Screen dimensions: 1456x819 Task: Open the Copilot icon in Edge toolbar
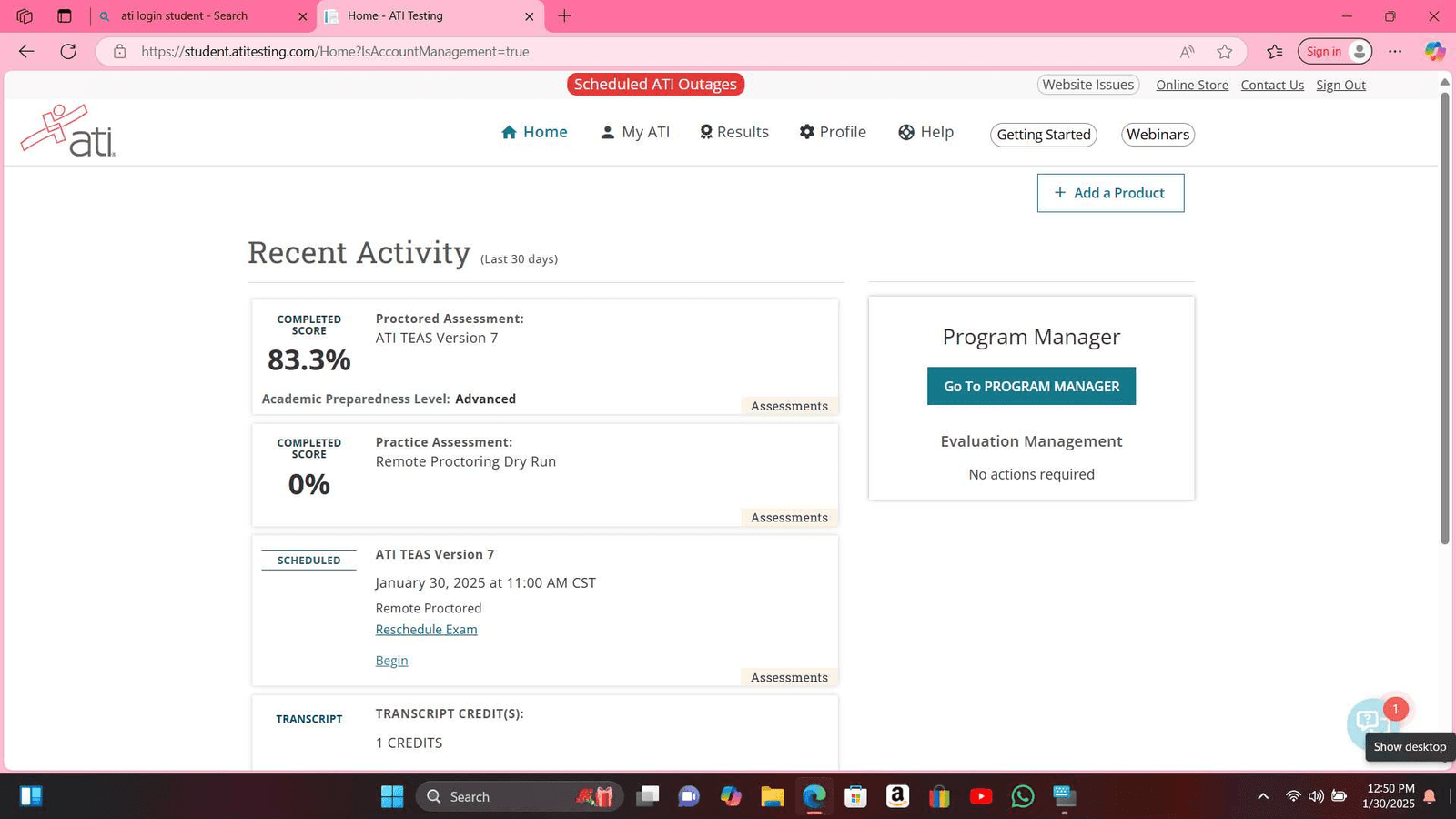click(x=1434, y=52)
